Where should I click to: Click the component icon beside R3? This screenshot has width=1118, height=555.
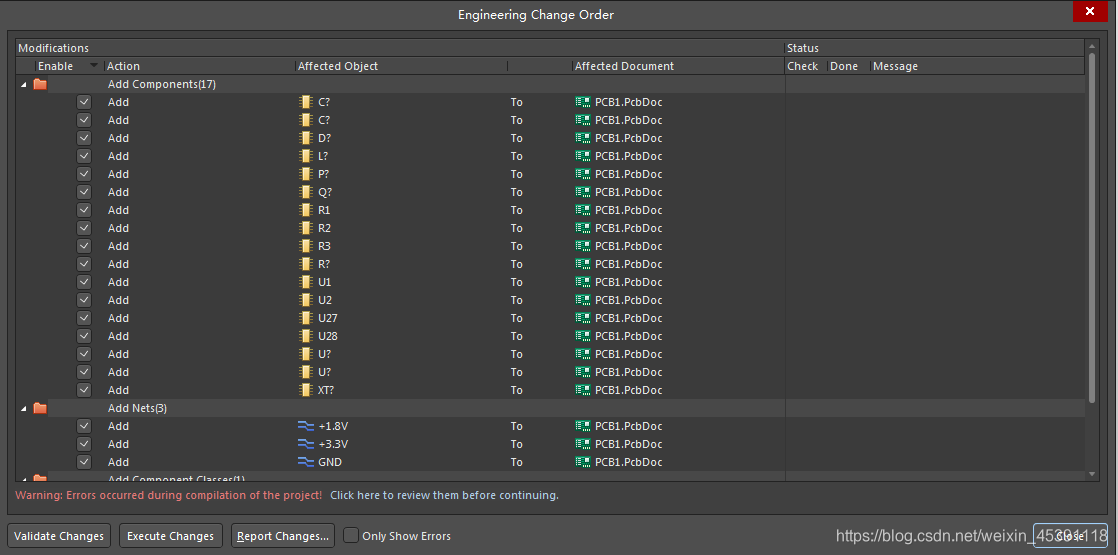point(306,246)
